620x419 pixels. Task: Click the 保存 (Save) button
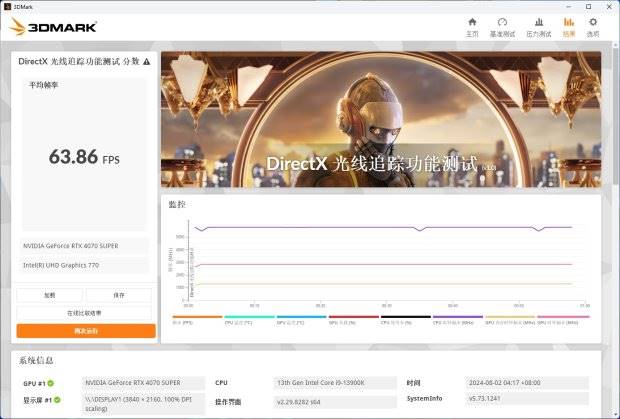(x=119, y=295)
